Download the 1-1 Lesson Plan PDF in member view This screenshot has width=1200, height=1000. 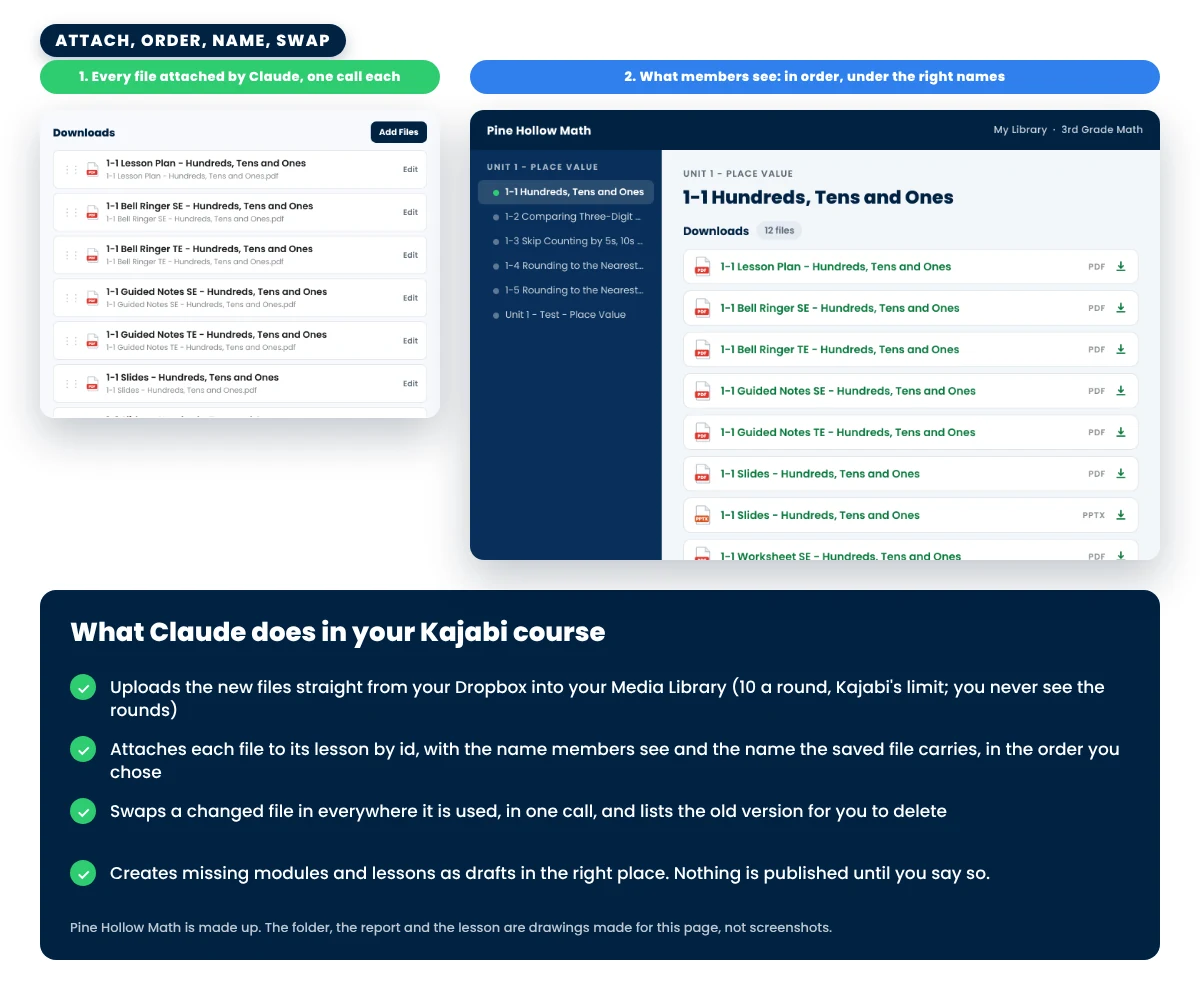click(1121, 267)
